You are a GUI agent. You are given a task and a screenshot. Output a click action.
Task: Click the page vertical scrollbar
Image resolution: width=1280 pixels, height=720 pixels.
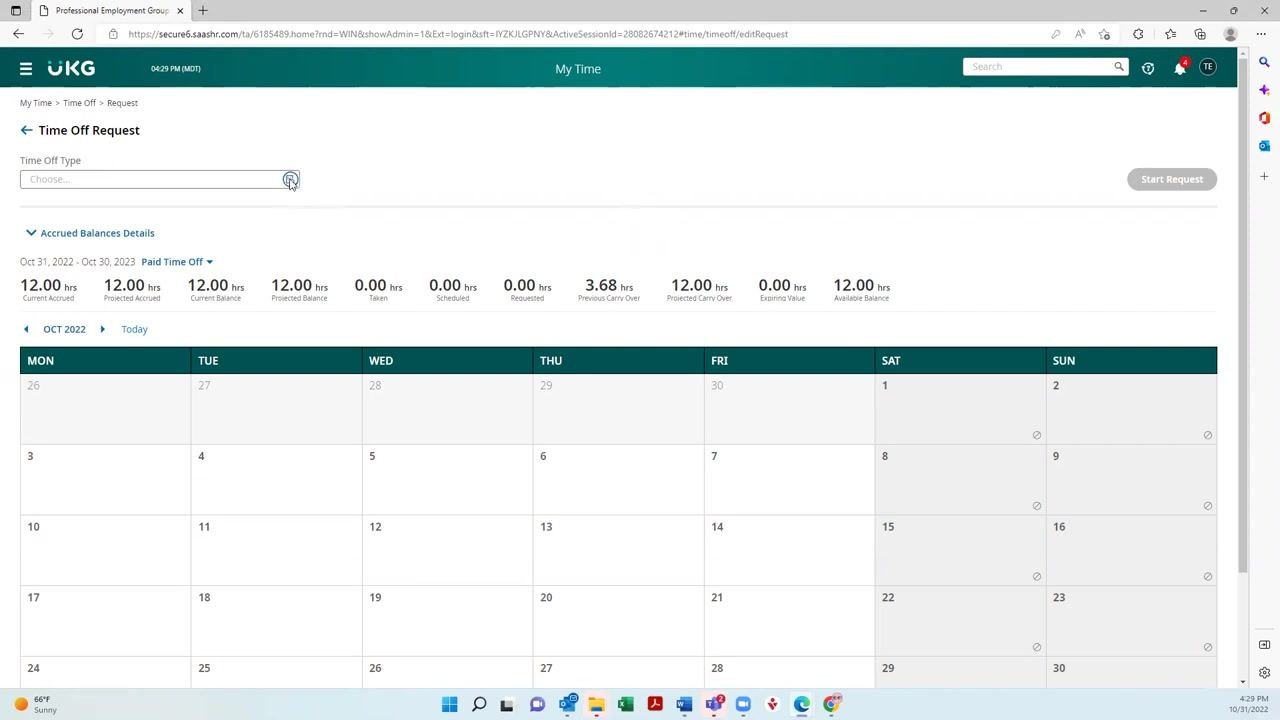[x=1243, y=315]
